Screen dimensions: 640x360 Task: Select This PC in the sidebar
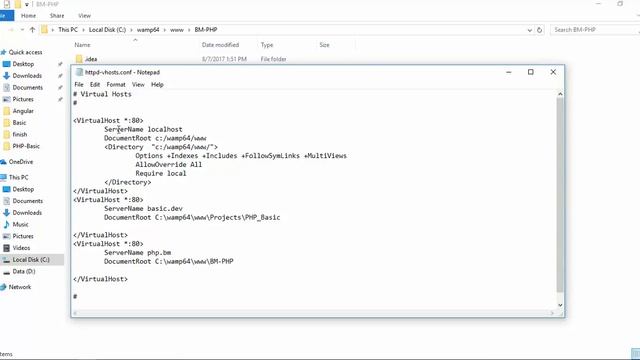tap(18, 178)
